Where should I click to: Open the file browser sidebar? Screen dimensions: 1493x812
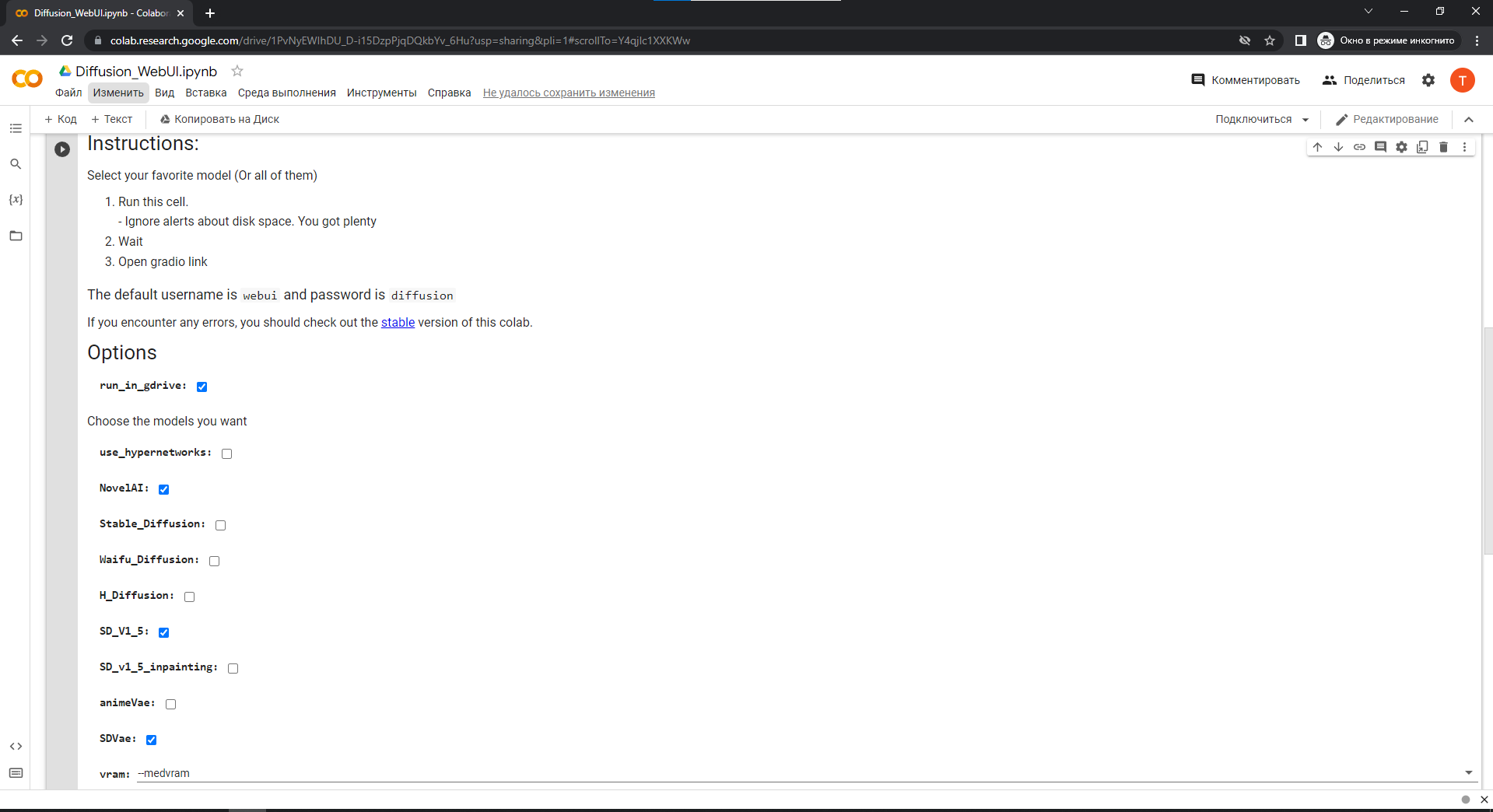click(x=16, y=235)
